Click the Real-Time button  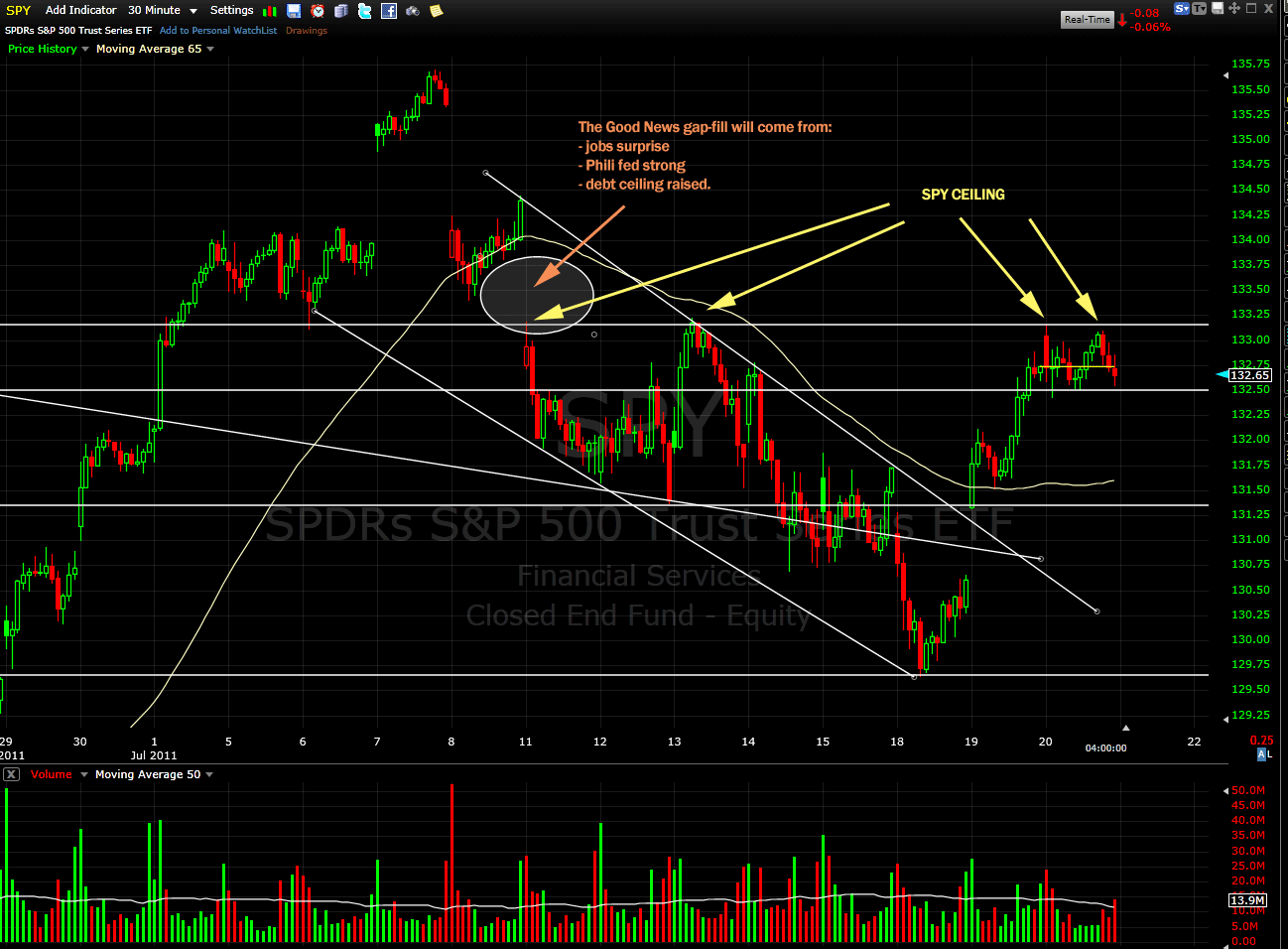coord(1088,20)
